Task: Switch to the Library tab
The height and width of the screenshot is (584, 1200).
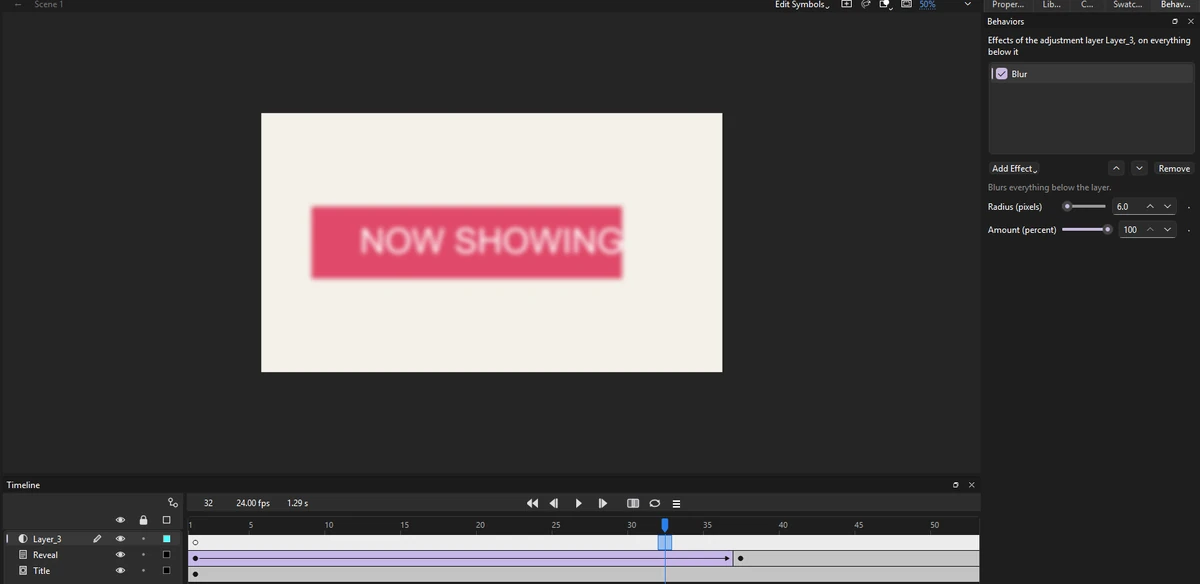Action: pos(1051,5)
